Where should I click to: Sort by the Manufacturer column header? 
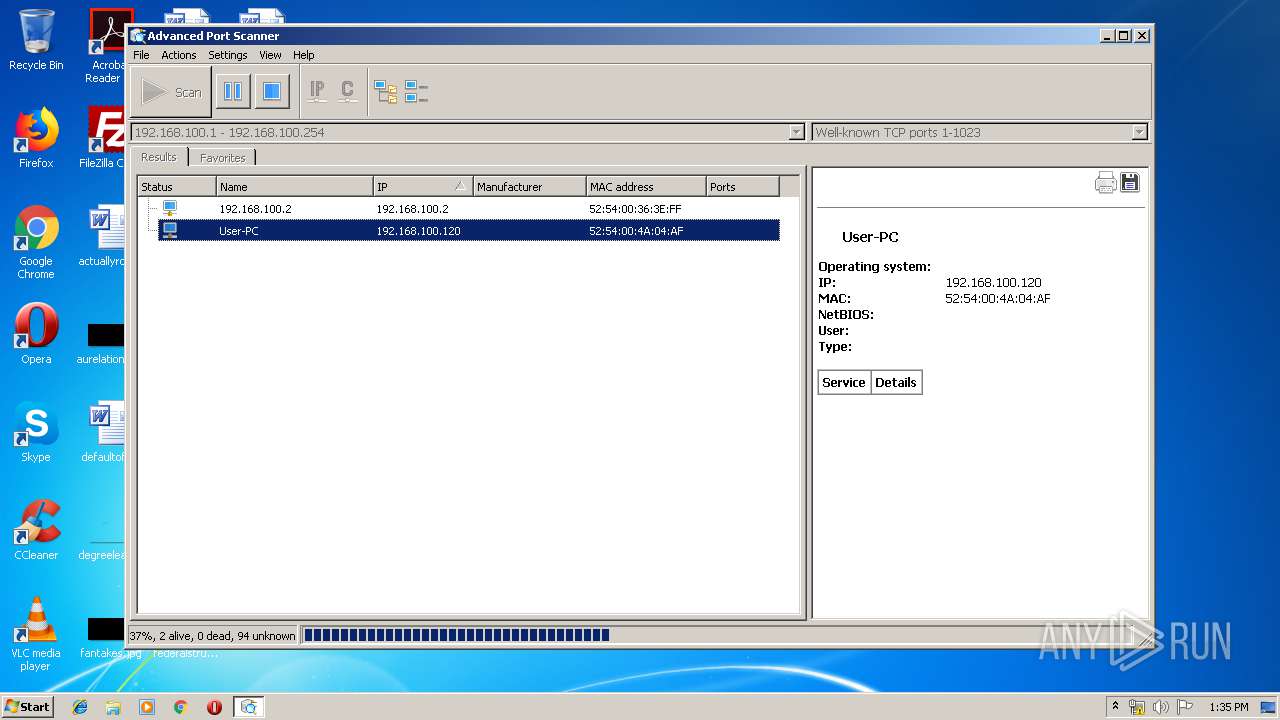tap(530, 186)
